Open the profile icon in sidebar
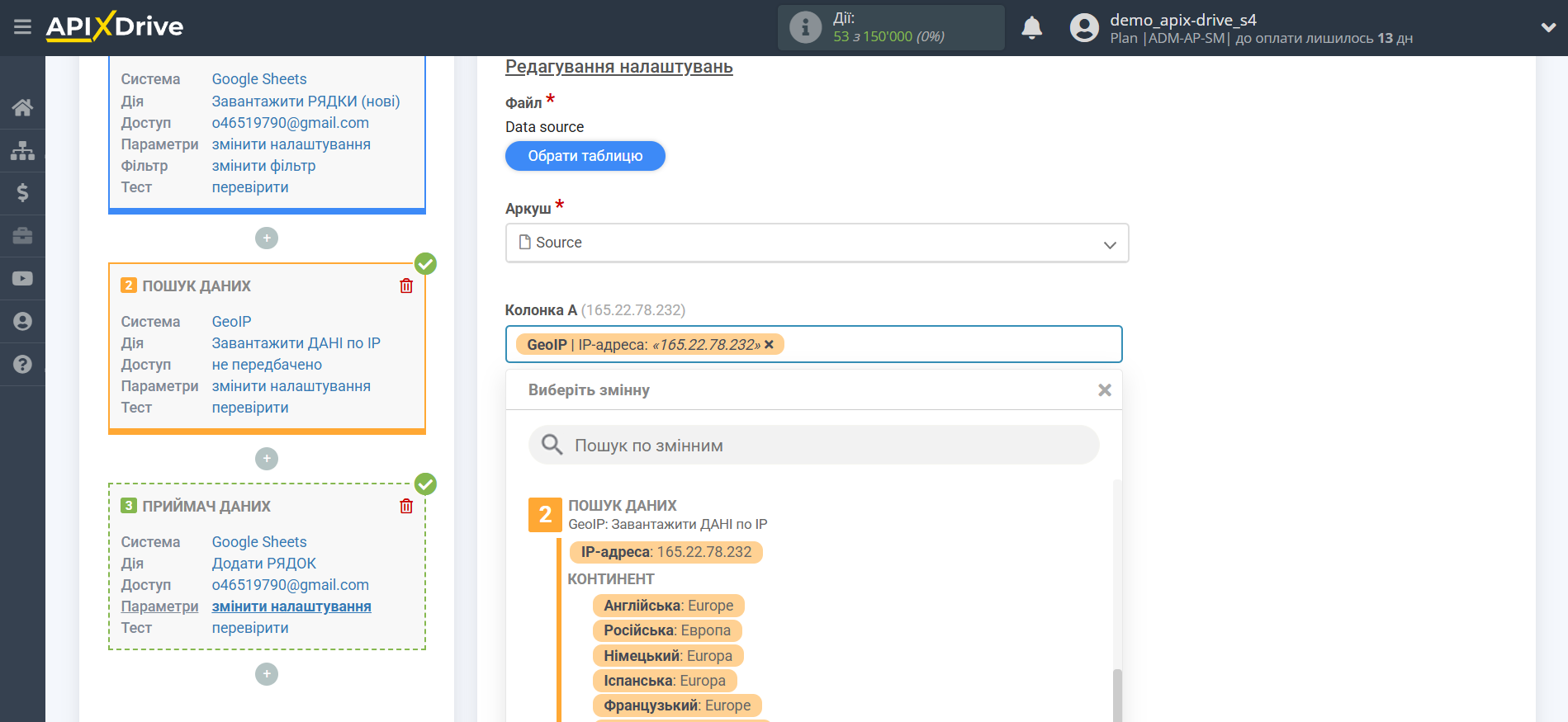The height and width of the screenshot is (722, 1568). (x=22, y=321)
